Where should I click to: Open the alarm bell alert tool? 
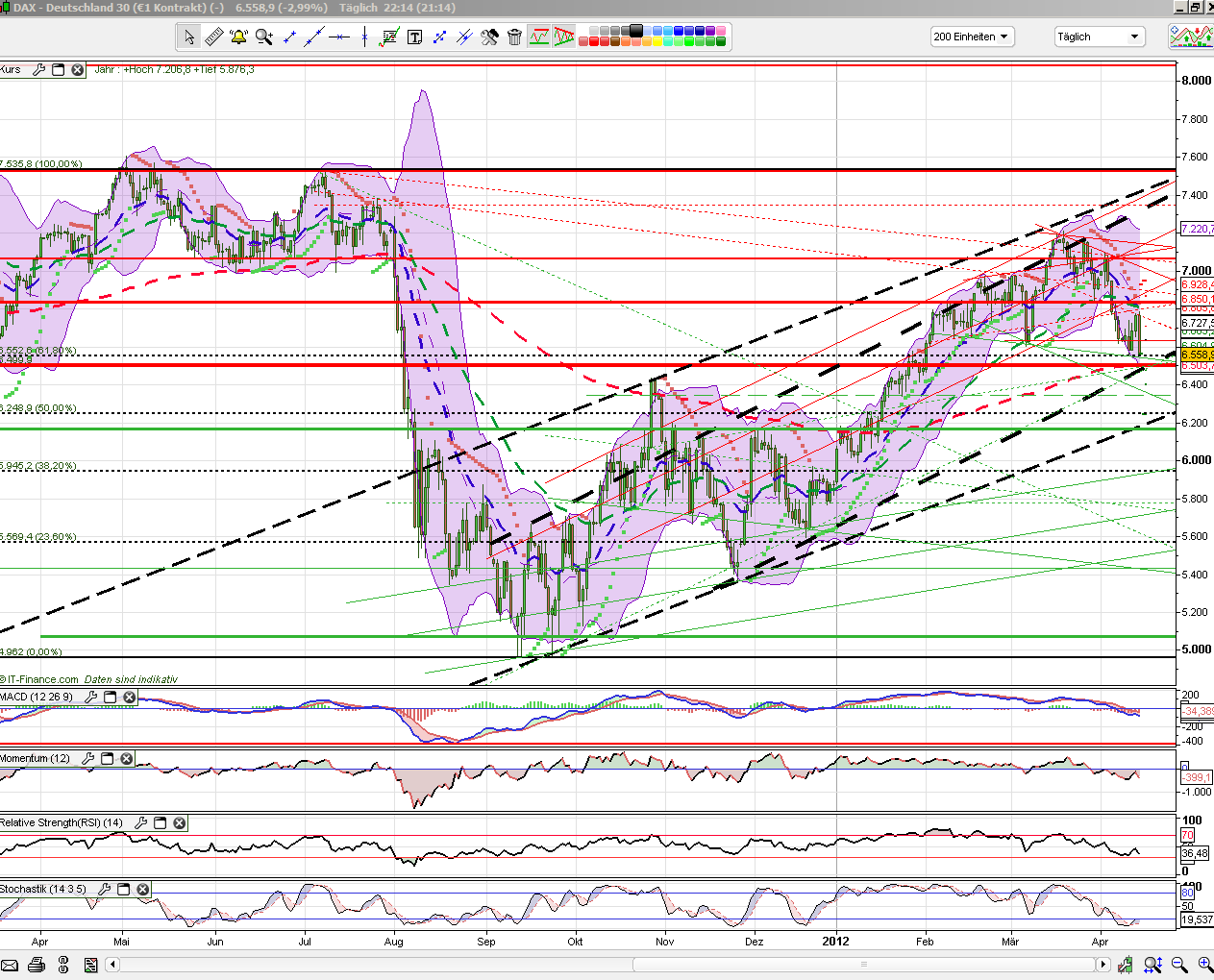(x=239, y=37)
